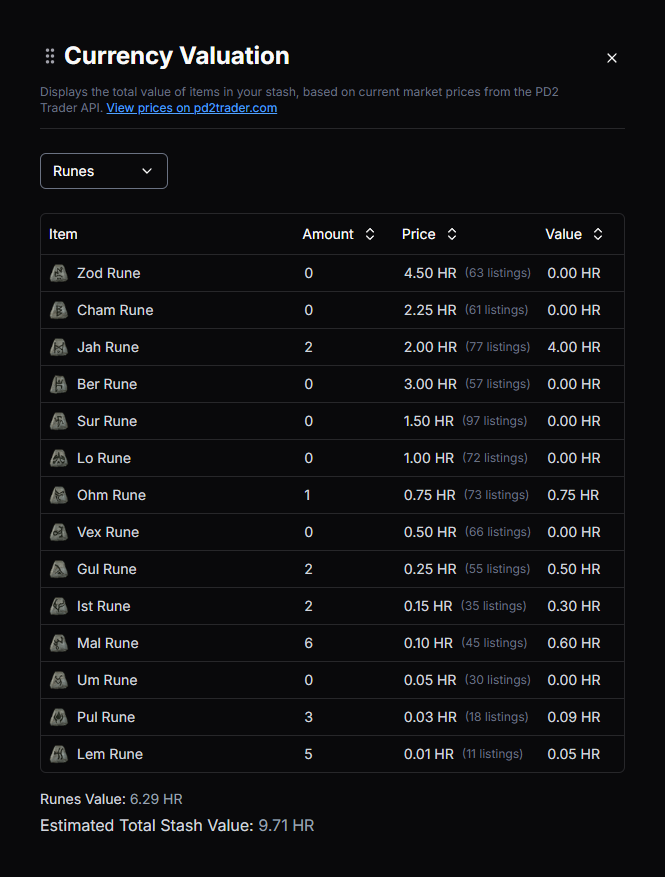Viewport: 665px width, 877px height.
Task: Select the Ist Rune name text
Action: (103, 606)
